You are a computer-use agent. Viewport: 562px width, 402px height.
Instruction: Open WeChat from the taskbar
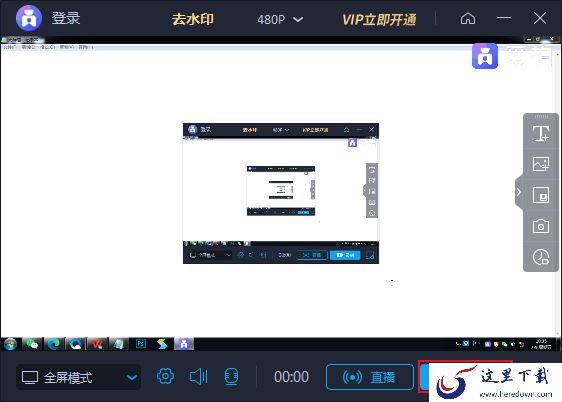point(32,344)
